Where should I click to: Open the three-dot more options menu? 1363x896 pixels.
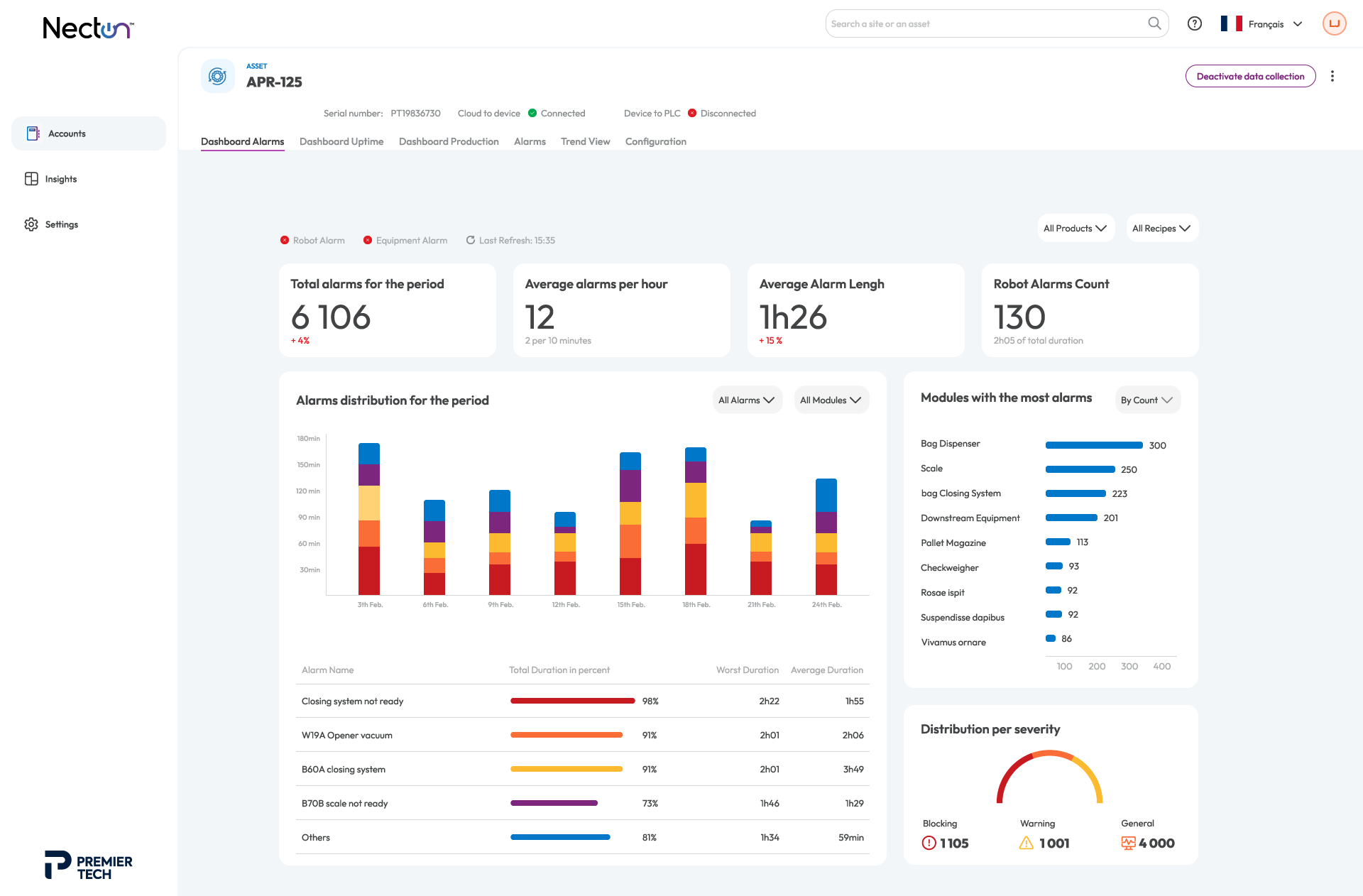point(1332,76)
